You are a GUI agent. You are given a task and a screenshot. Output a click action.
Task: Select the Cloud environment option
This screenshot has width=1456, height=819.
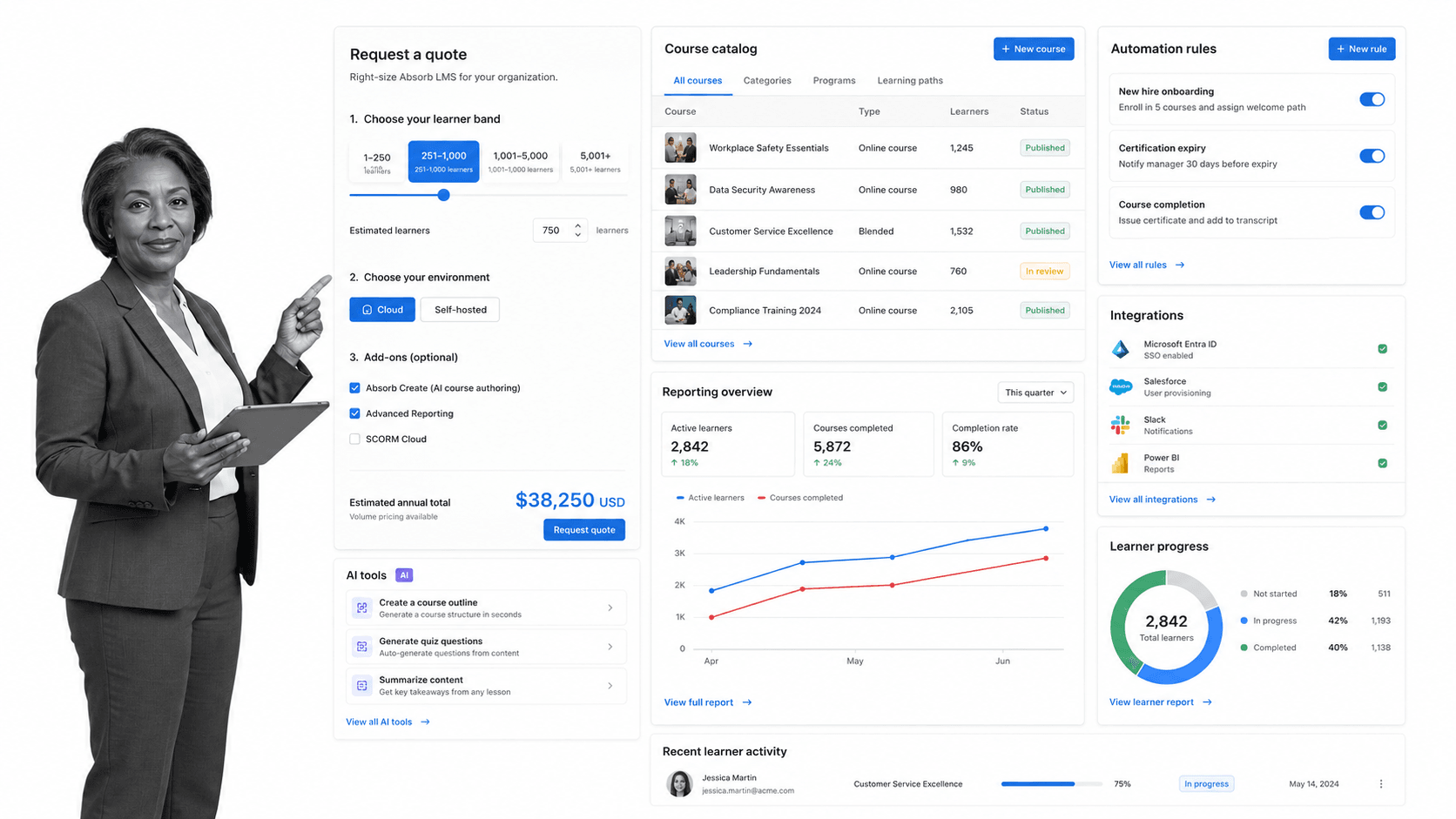382,310
